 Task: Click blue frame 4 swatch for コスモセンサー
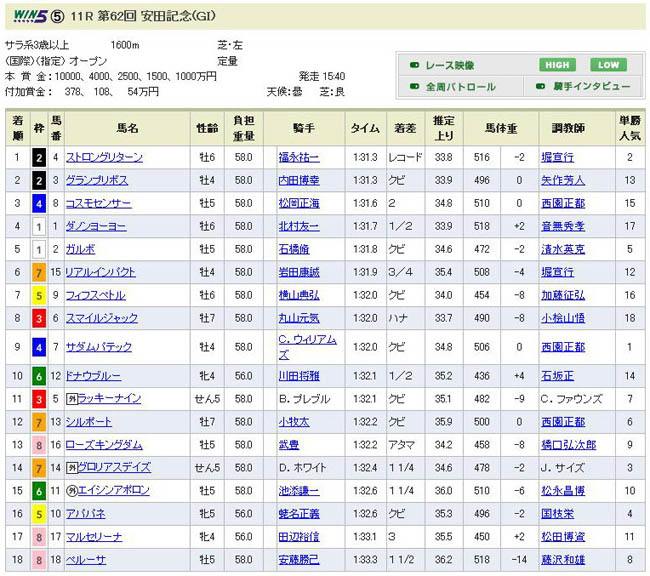point(38,203)
